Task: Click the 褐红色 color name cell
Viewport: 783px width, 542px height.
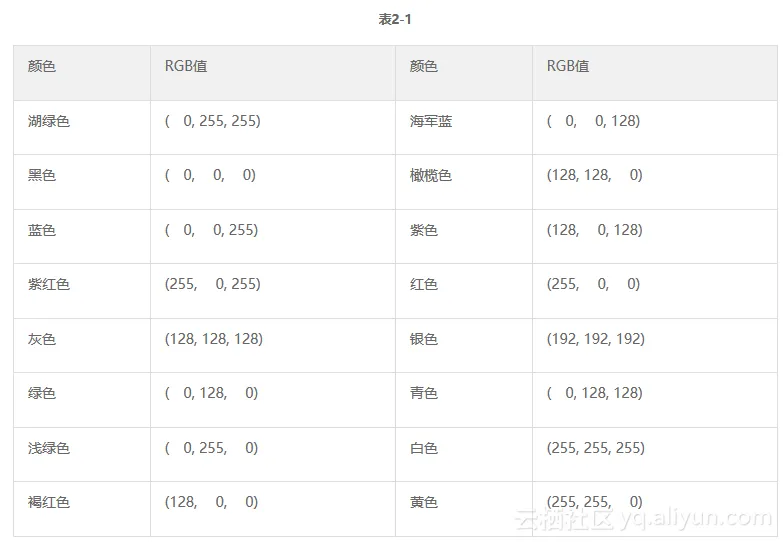Action: point(49,502)
